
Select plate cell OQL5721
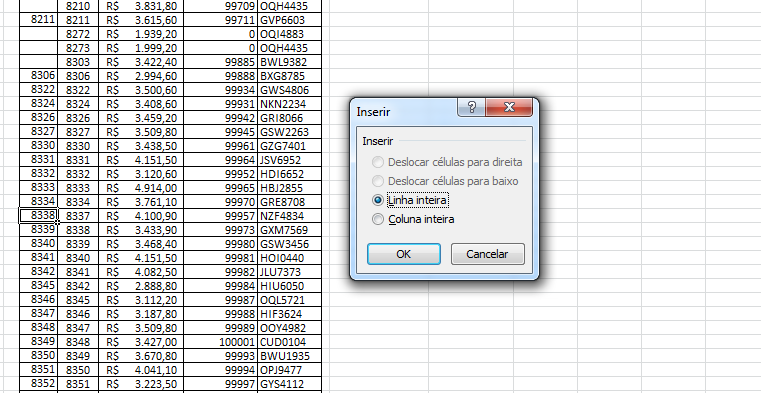click(289, 300)
